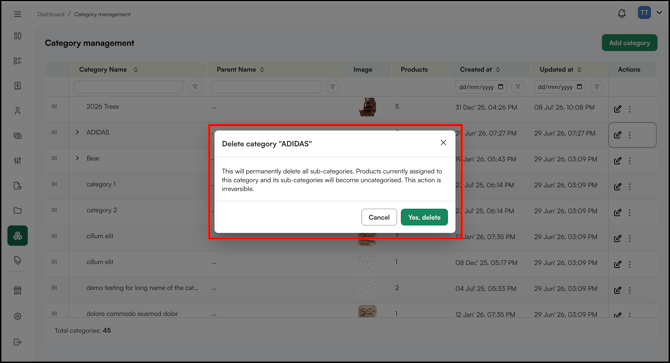Viewport: 670px width, 363px height.
Task: Open the TT user avatar menu
Action: tap(644, 12)
